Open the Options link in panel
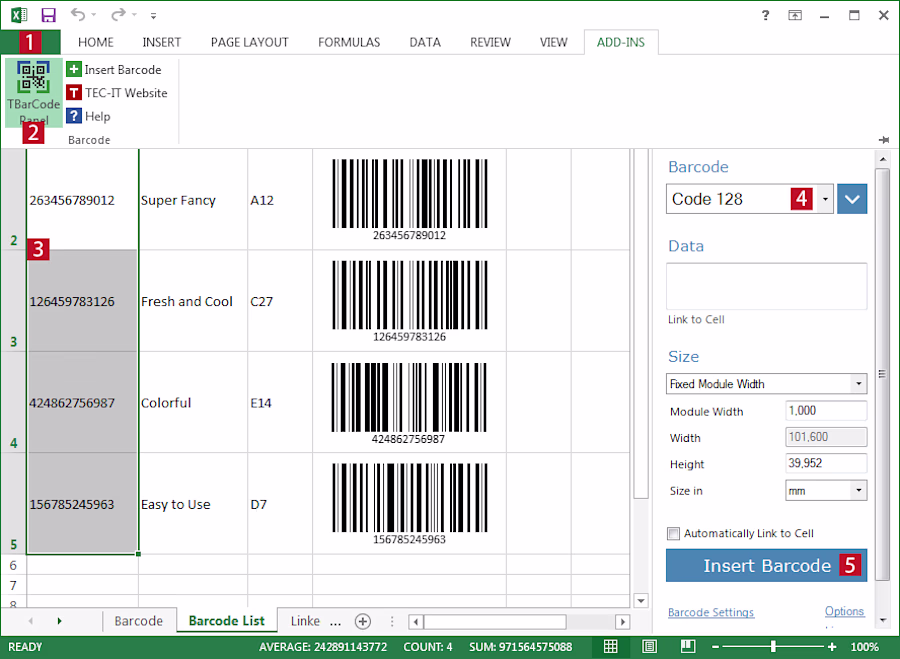The width and height of the screenshot is (900, 659). pyautogui.click(x=844, y=611)
